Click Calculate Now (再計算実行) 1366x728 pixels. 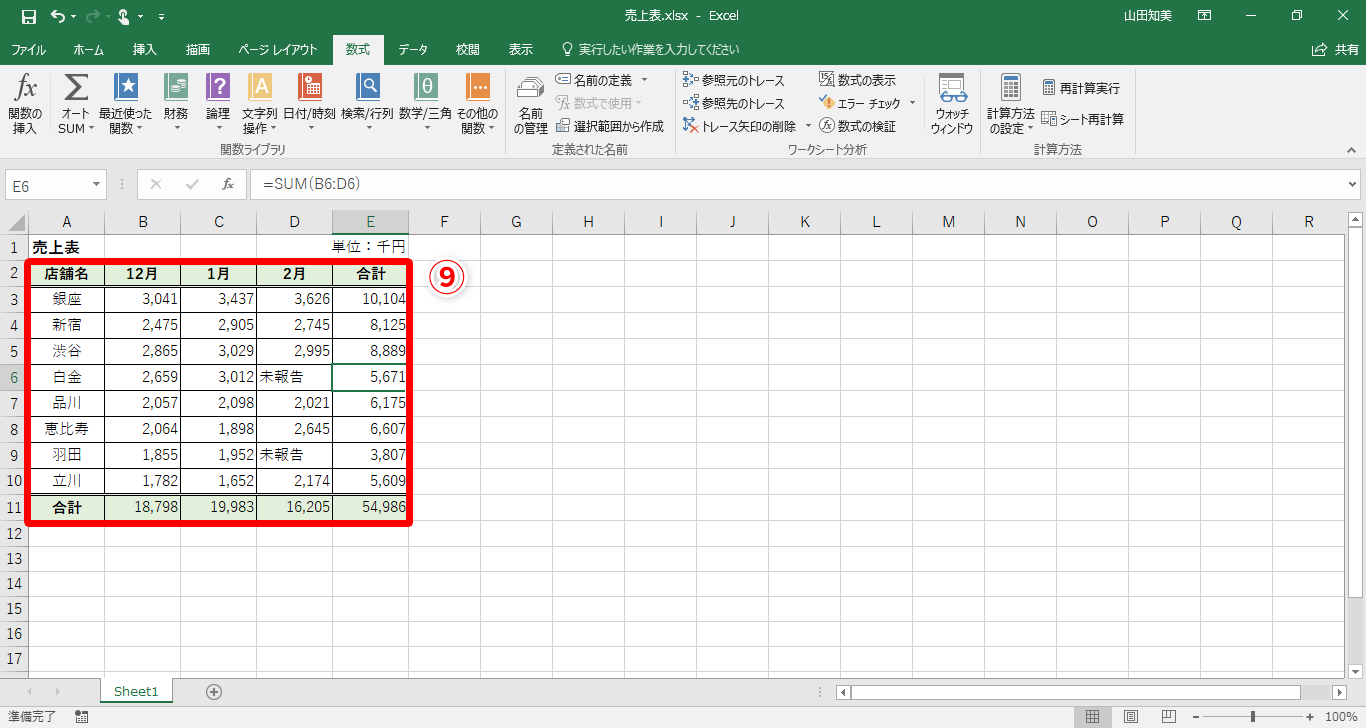1081,88
